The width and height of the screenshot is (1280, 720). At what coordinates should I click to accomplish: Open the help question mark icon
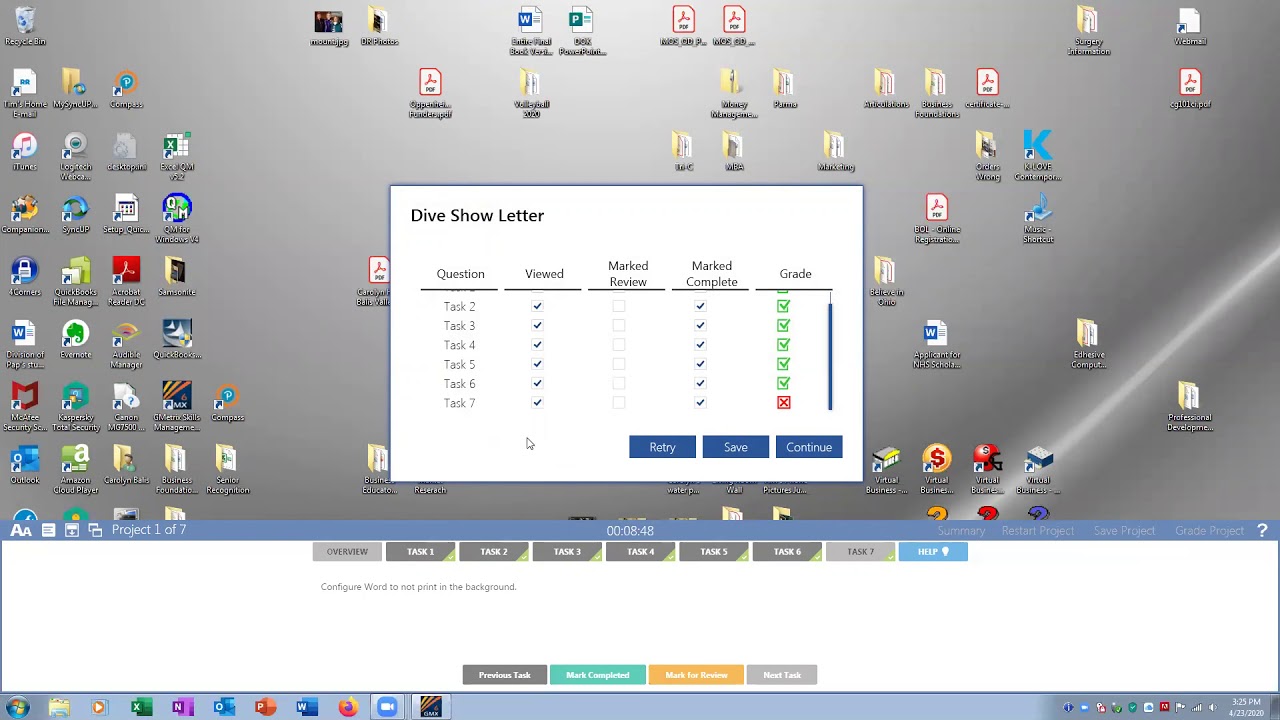click(1262, 530)
